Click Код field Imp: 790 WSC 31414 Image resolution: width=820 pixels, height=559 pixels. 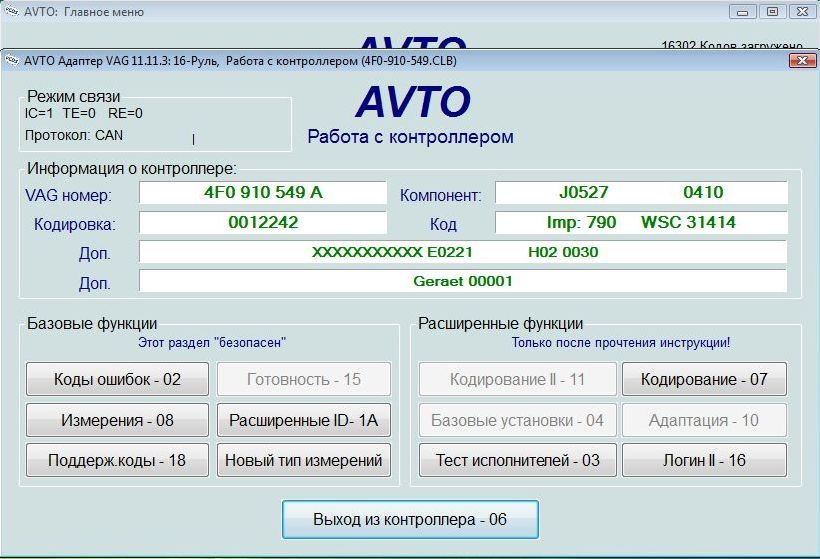point(641,222)
